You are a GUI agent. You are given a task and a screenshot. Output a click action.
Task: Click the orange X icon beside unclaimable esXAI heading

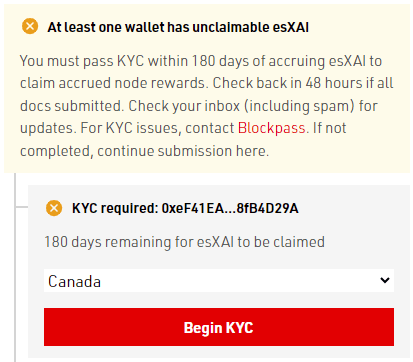pyautogui.click(x=30, y=26)
